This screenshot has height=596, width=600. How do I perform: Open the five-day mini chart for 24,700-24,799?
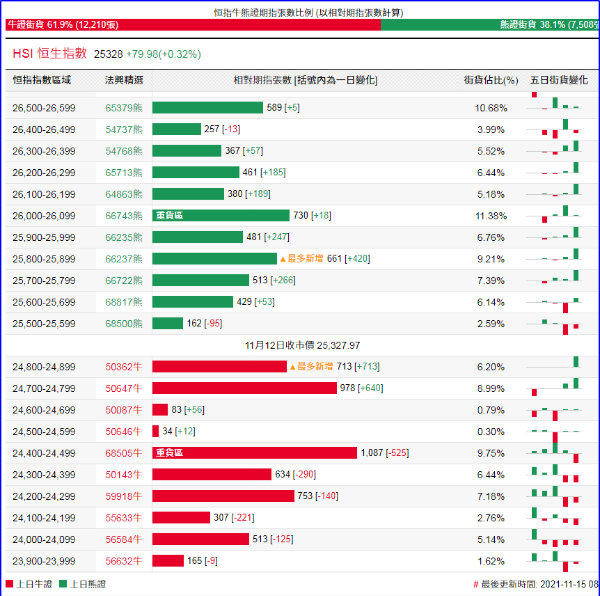tap(559, 388)
